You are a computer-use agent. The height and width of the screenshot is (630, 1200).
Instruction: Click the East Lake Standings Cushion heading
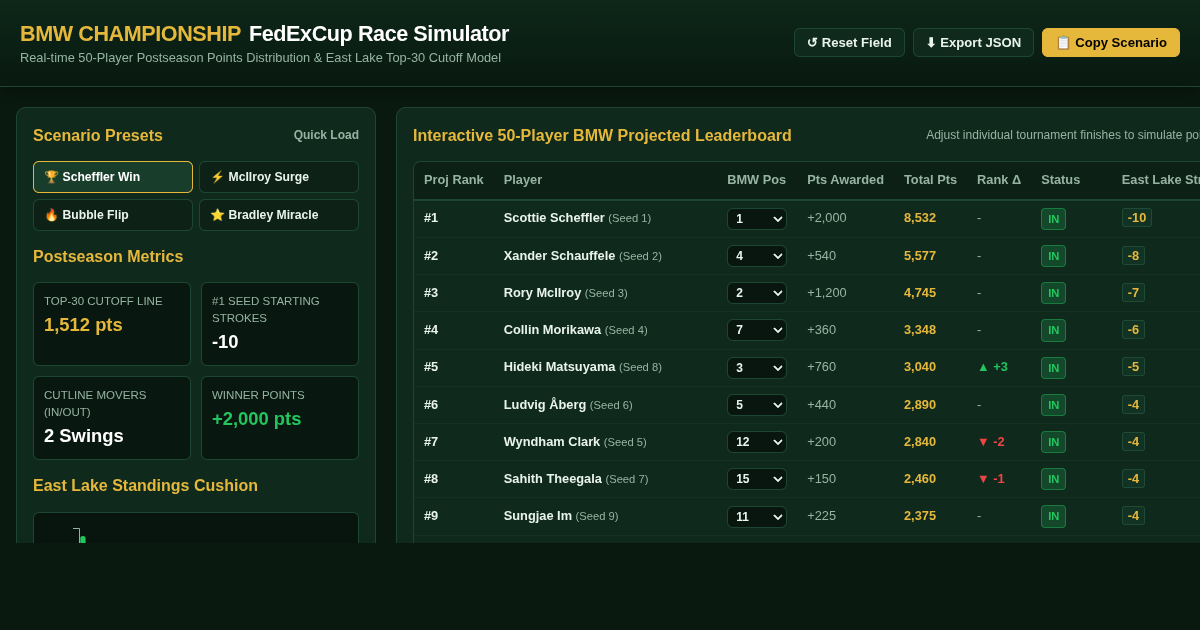tap(145, 486)
